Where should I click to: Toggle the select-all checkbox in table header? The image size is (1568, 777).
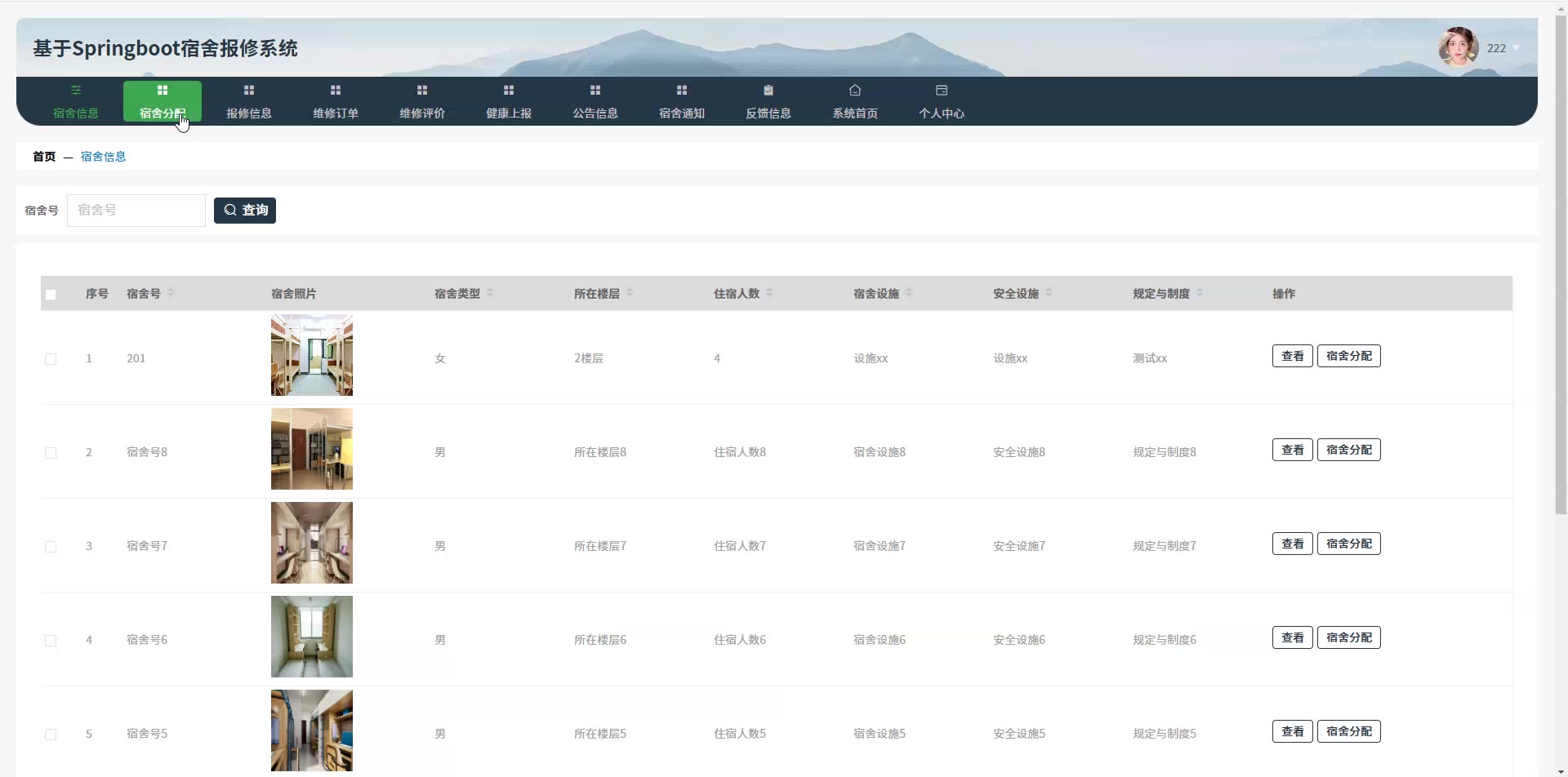coord(51,295)
